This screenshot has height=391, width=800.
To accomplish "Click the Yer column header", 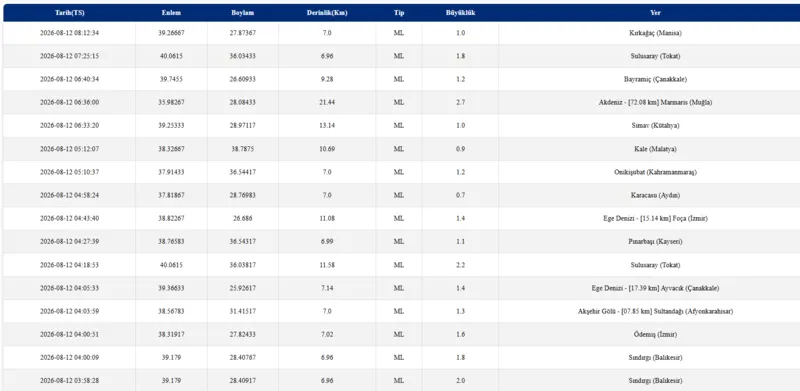I will click(656, 13).
